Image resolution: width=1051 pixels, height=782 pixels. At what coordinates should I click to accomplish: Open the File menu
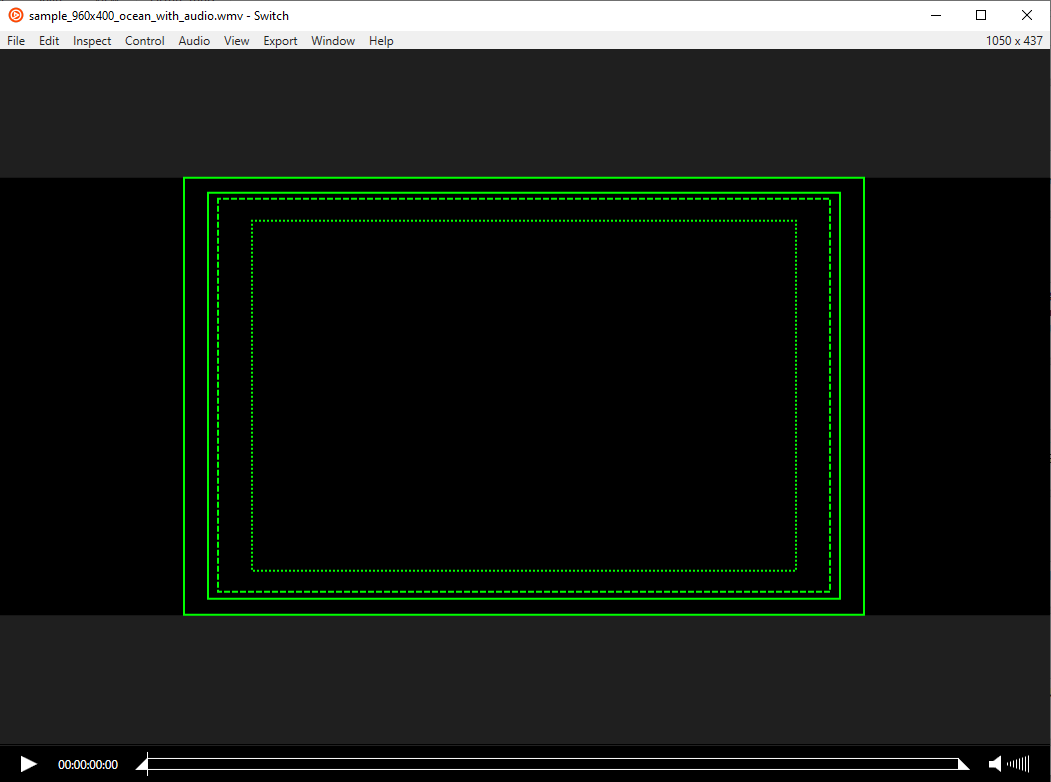15,41
